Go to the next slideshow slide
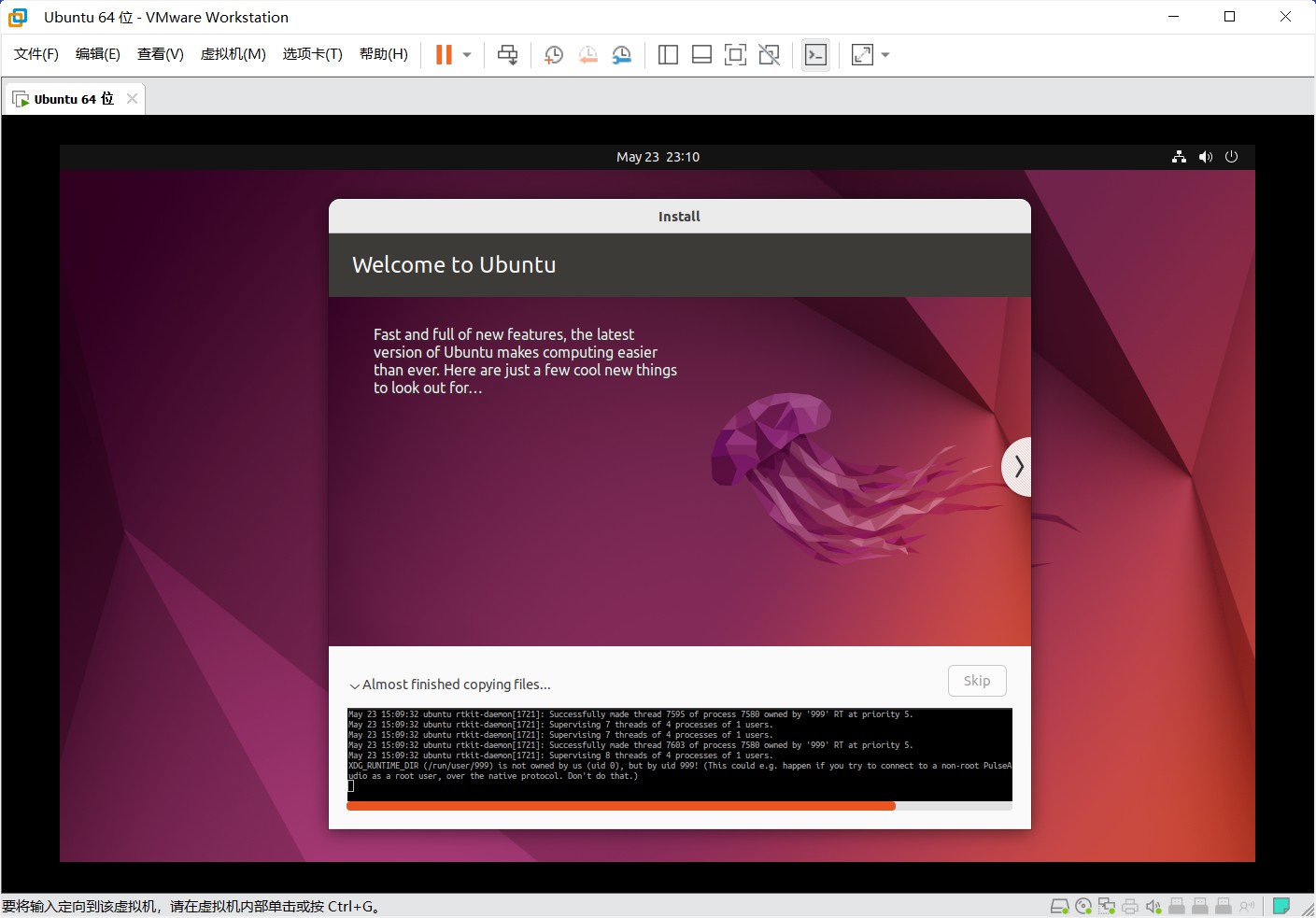 [x=1018, y=466]
